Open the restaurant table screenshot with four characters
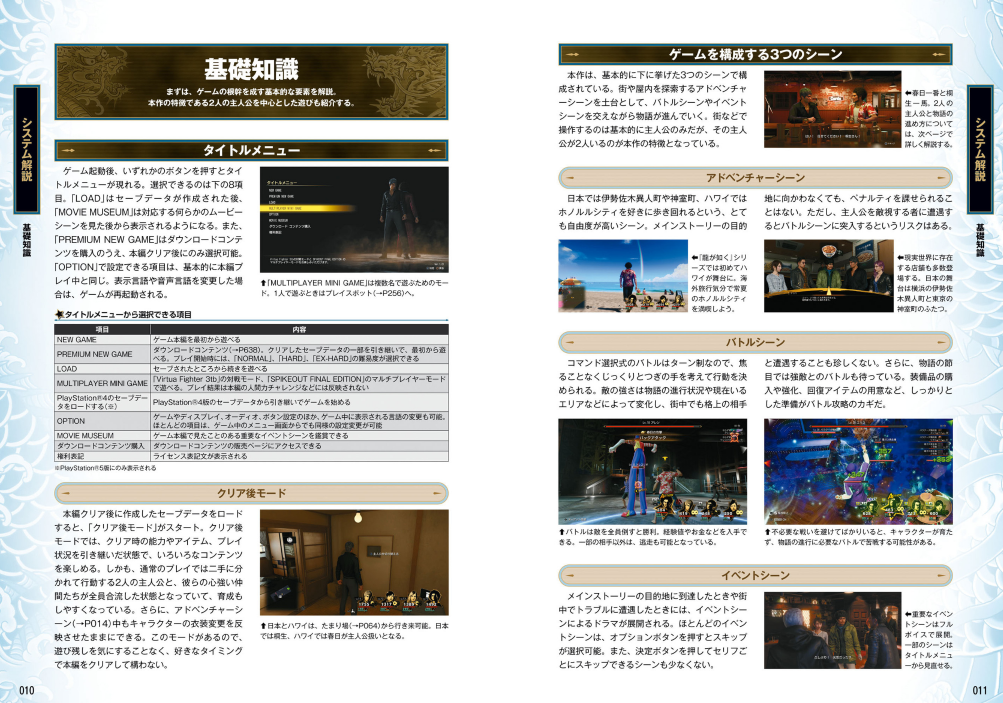 (828, 276)
